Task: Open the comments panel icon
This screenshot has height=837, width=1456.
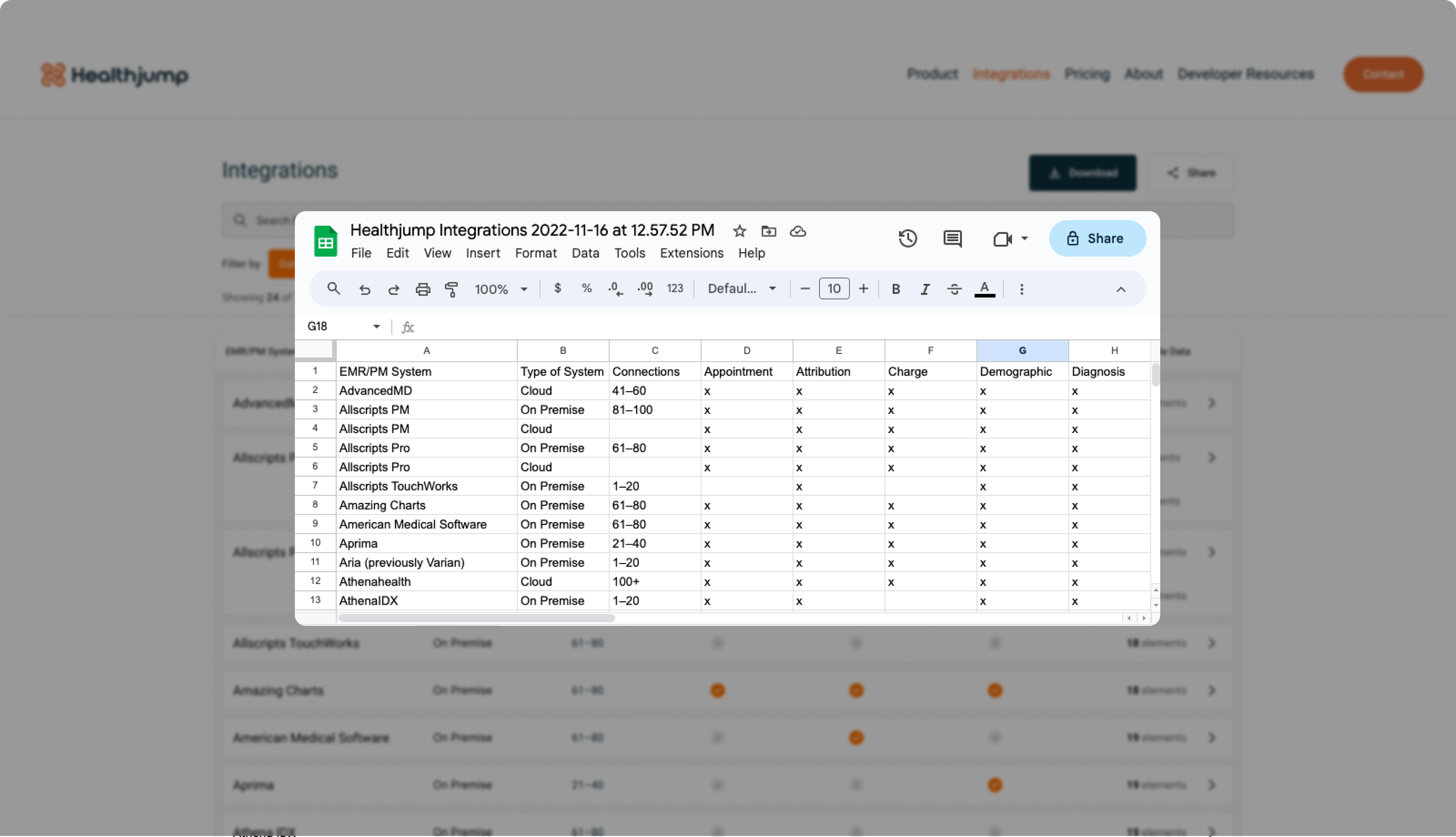Action: click(953, 238)
